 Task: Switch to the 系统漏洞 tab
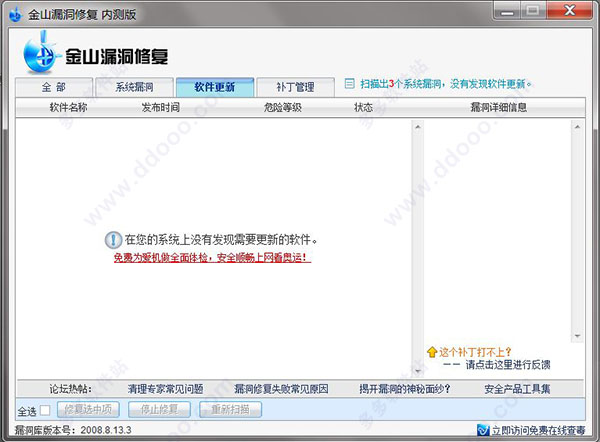click(134, 87)
